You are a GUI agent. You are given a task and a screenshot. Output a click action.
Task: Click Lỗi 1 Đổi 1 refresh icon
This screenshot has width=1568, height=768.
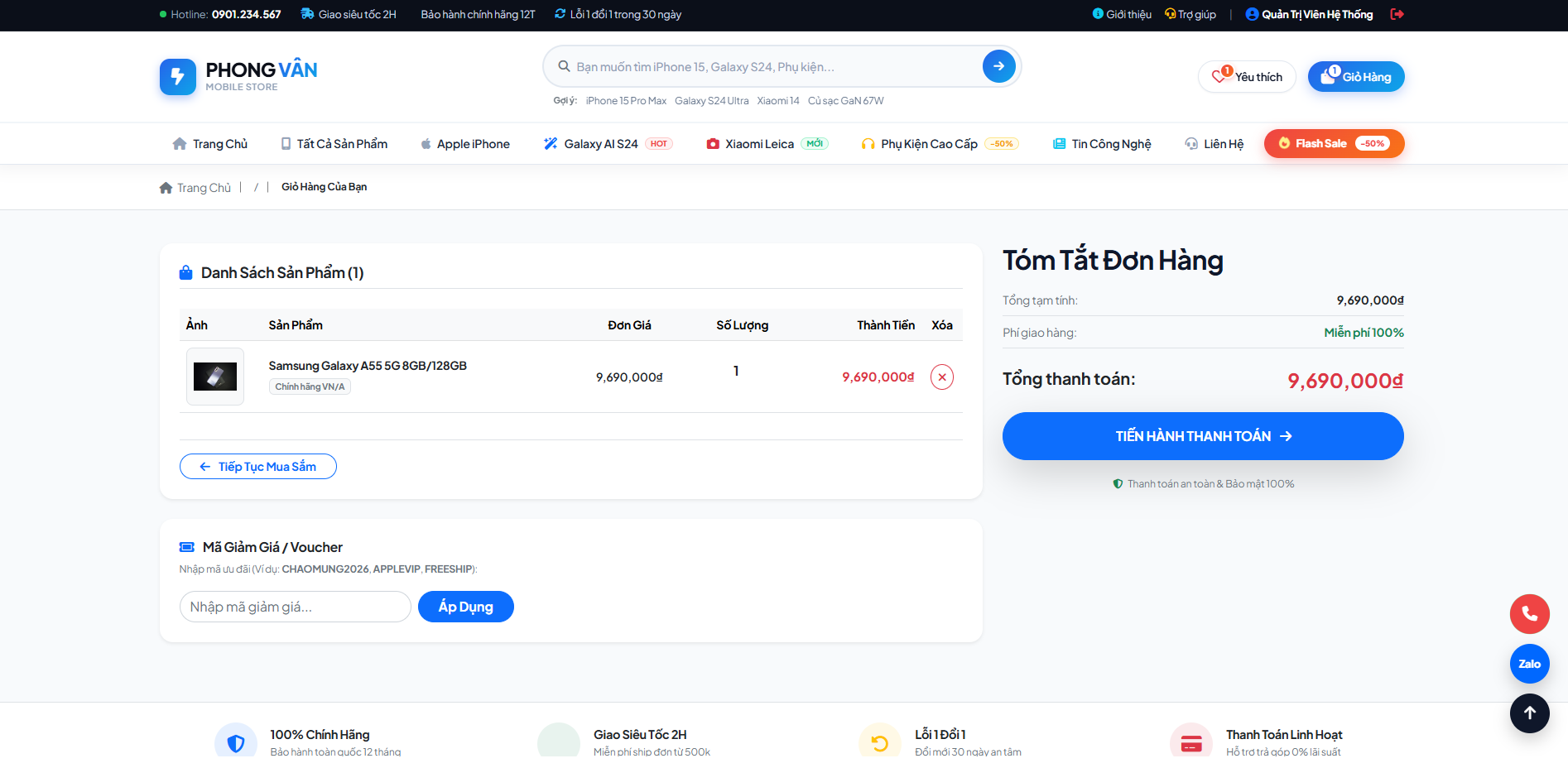(880, 743)
